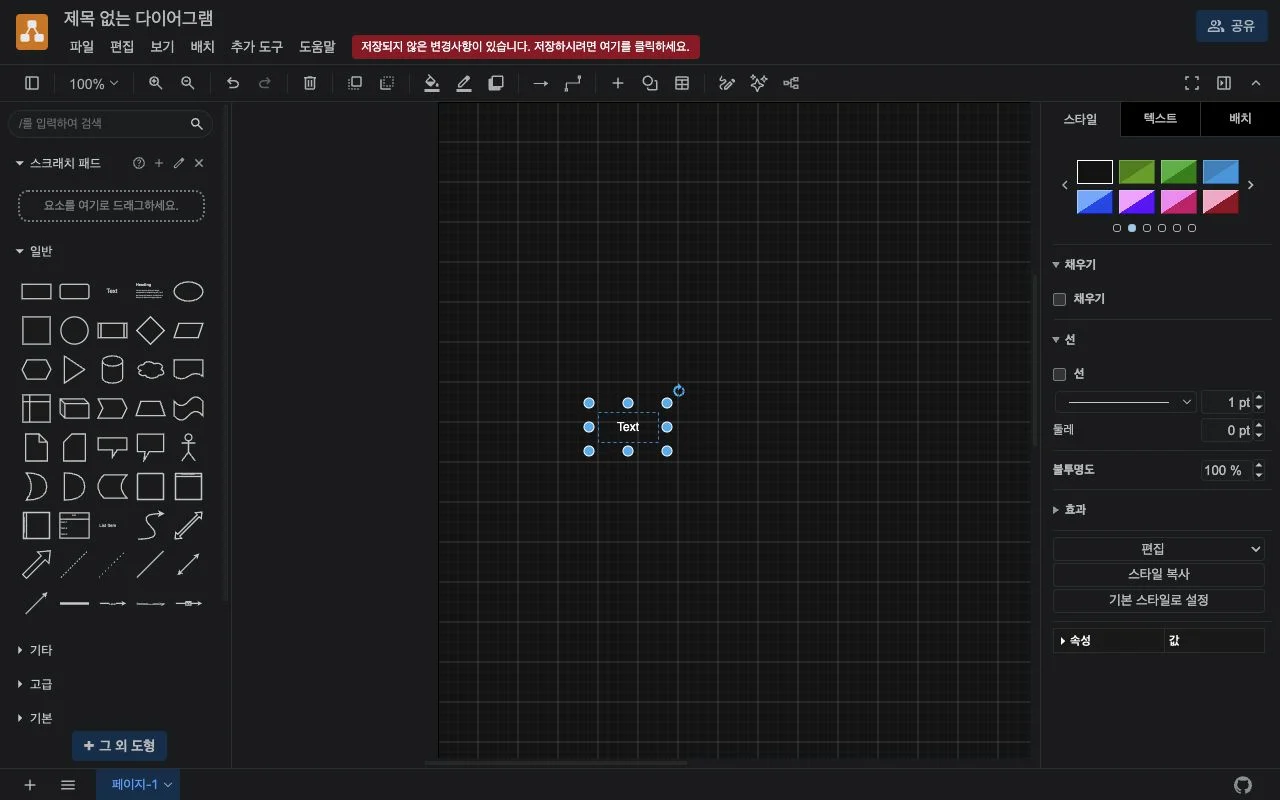Open the 편집 dropdown in style panel
The height and width of the screenshot is (800, 1280).
tap(1159, 549)
